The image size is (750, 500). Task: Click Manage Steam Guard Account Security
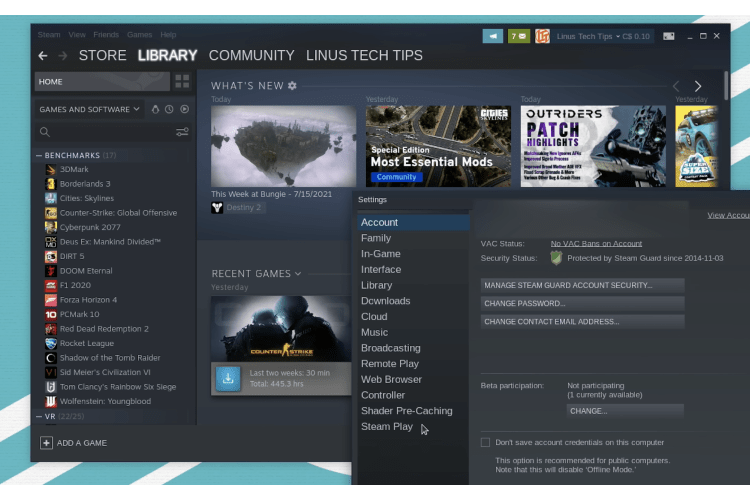click(582, 285)
